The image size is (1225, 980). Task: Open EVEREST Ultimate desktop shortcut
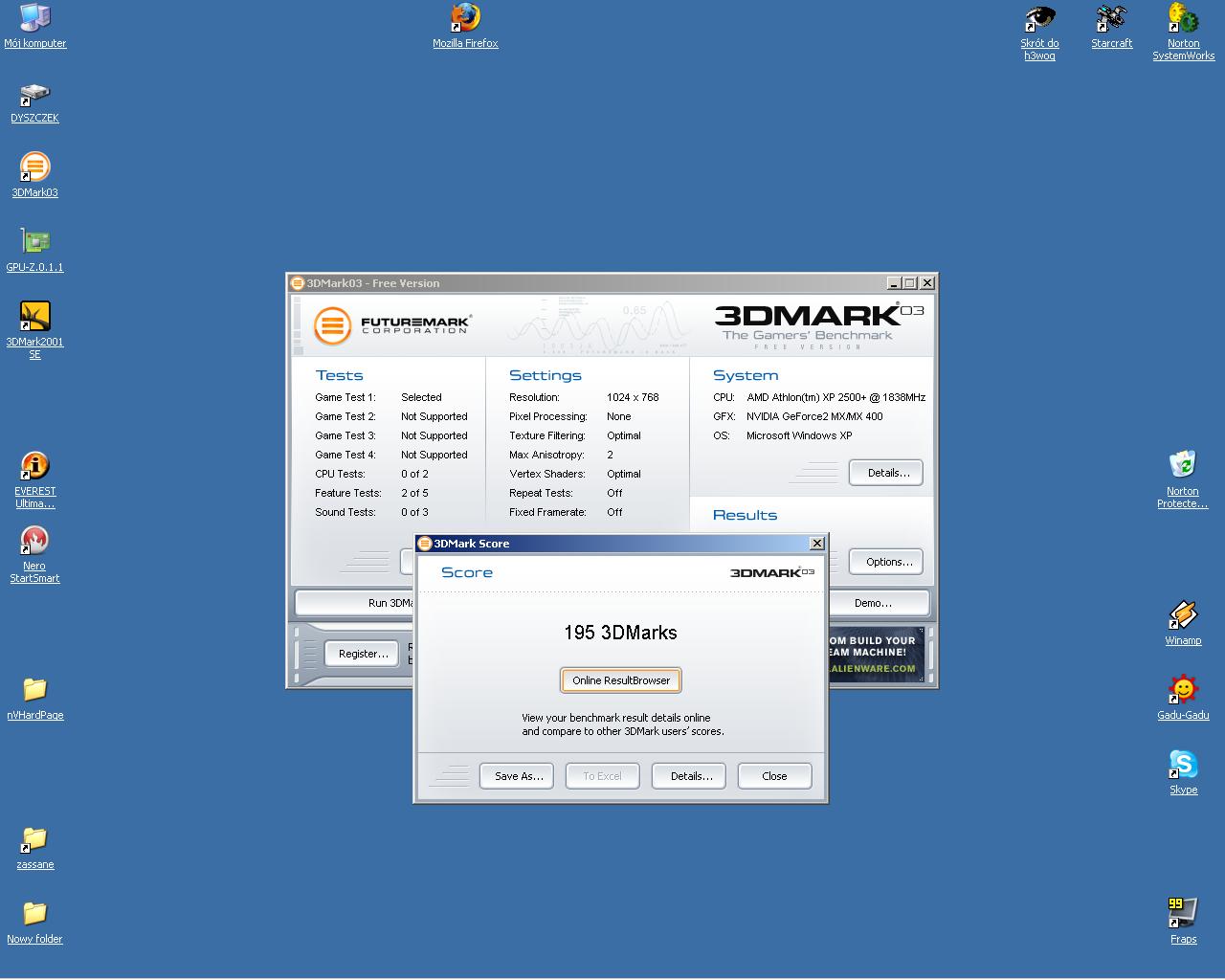coord(34,479)
